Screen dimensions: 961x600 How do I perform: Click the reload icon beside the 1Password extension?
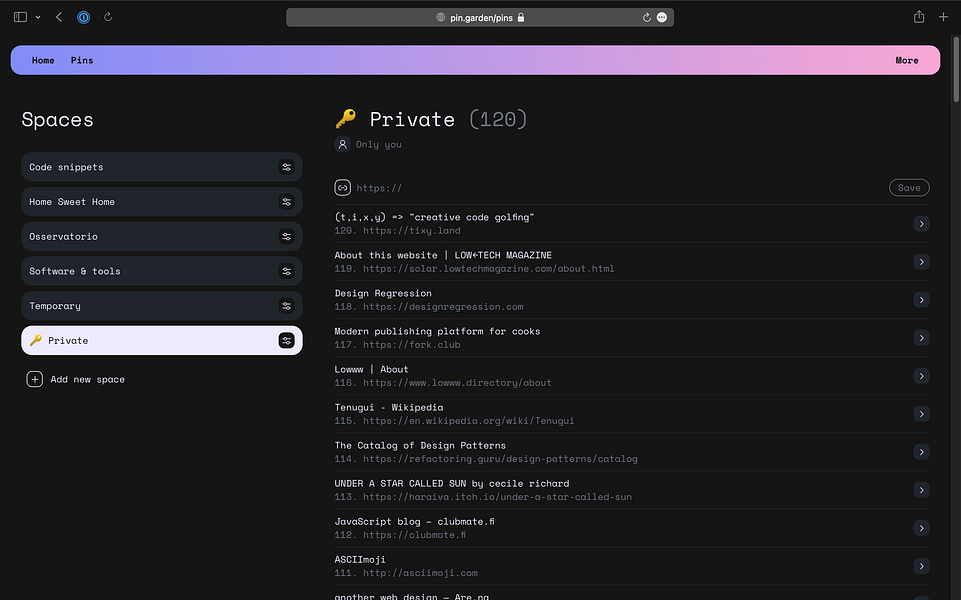[108, 17]
